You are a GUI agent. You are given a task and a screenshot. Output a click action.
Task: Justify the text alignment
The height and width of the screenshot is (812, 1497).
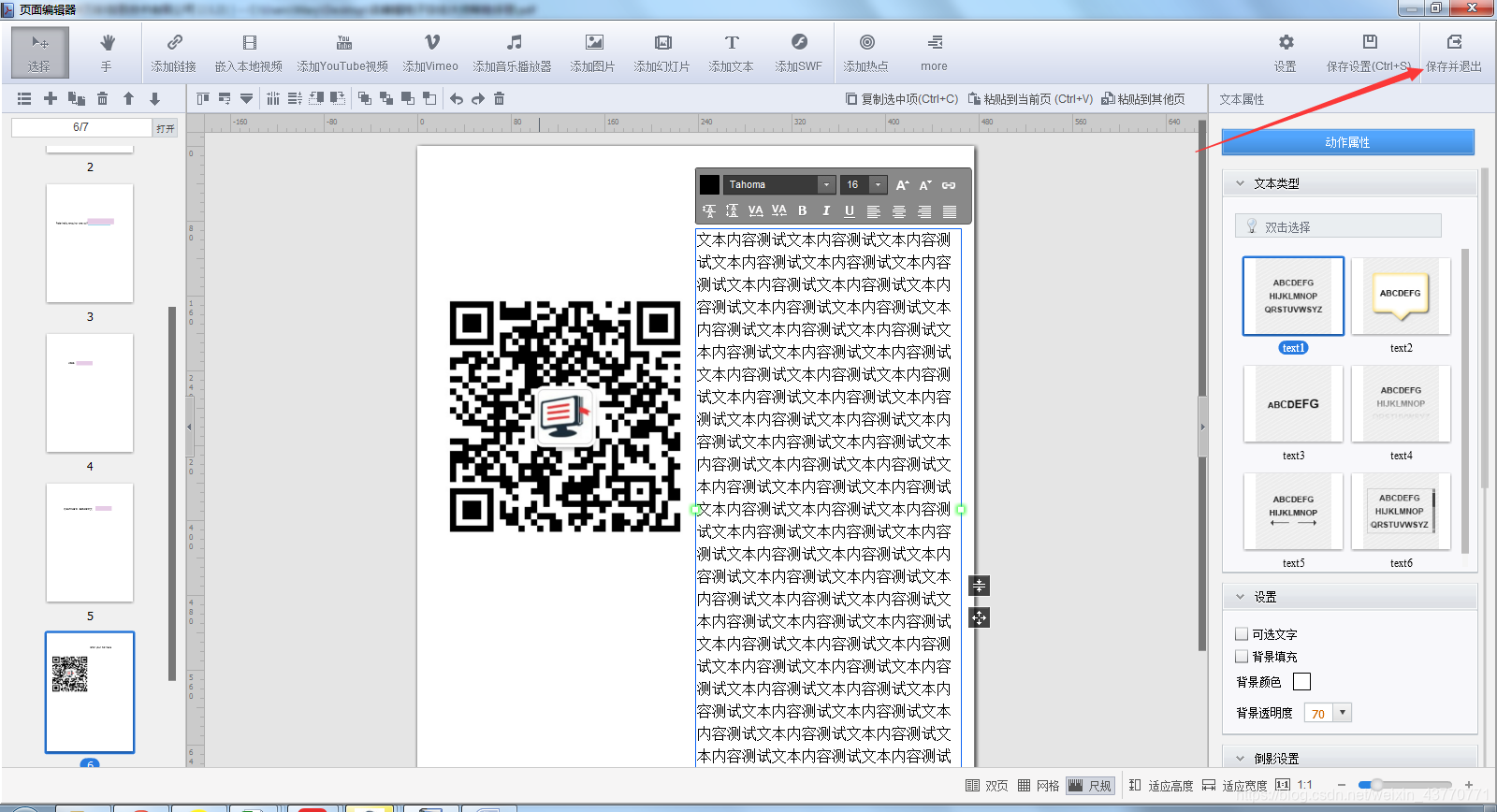coord(950,211)
